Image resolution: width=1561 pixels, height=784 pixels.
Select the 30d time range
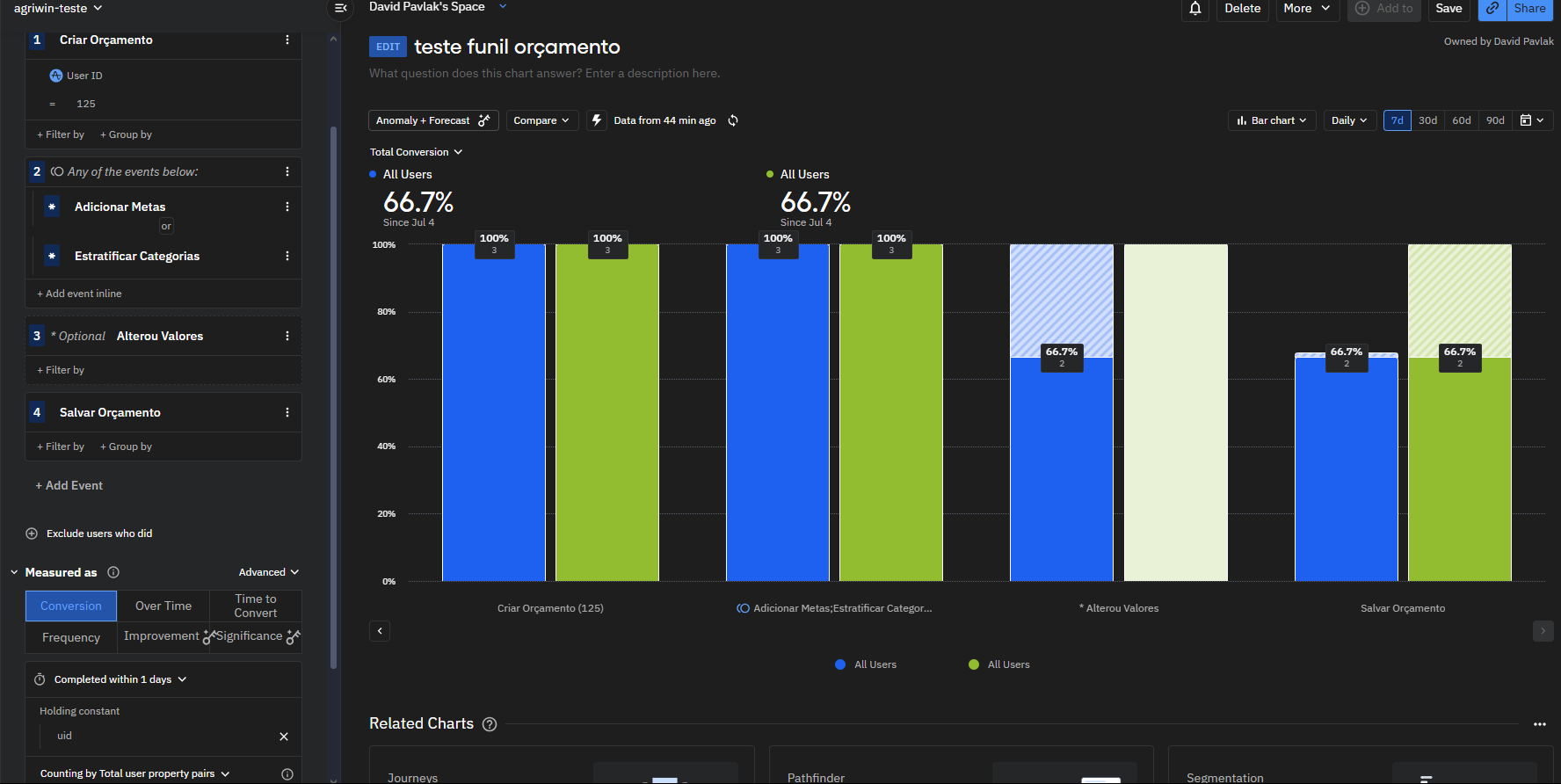(x=1427, y=120)
